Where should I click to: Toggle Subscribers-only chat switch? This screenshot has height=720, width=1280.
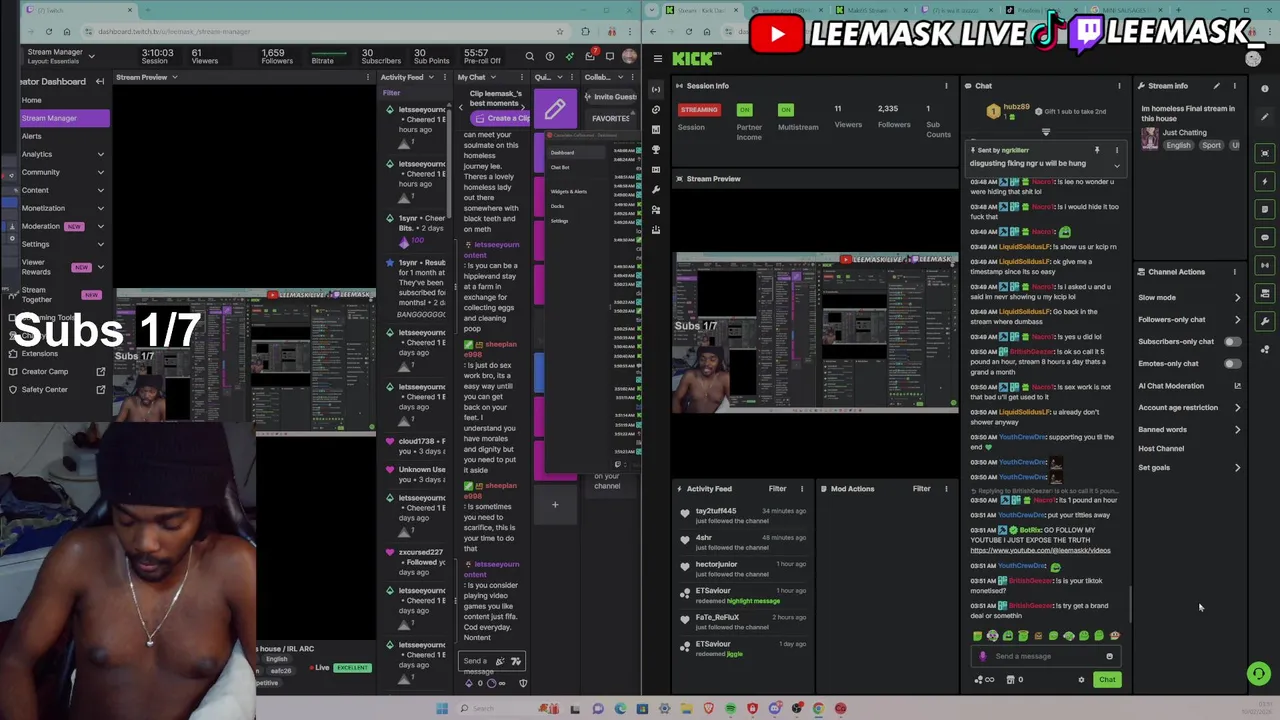pyautogui.click(x=1232, y=342)
